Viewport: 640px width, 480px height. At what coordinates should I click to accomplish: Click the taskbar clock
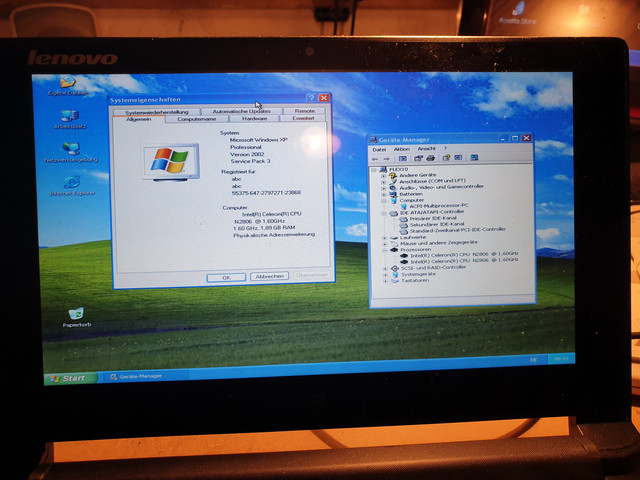pos(562,359)
